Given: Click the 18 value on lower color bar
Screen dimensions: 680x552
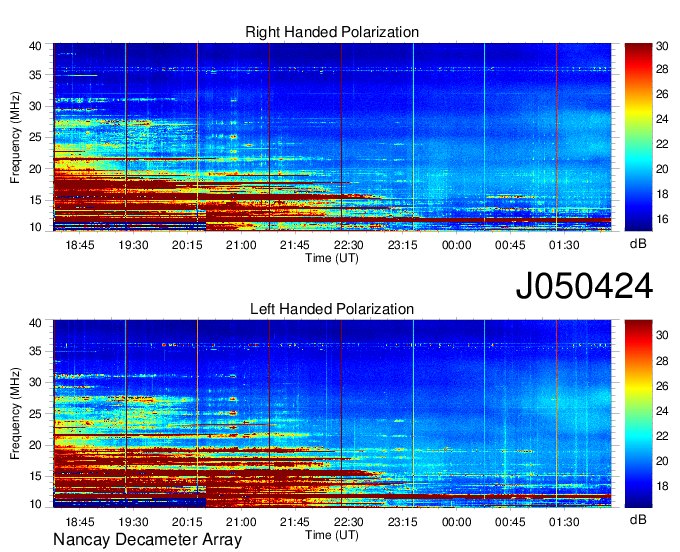Looking at the screenshot, I should click(662, 486).
